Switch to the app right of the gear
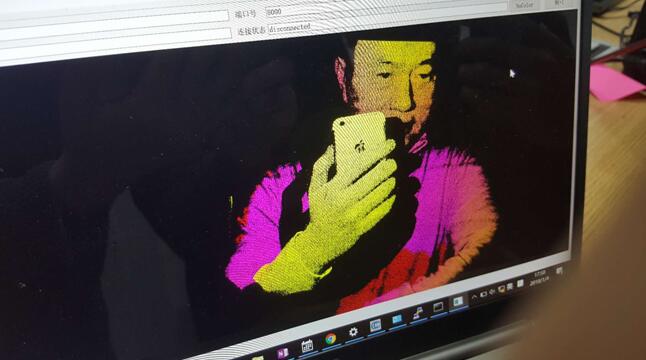 [375, 326]
